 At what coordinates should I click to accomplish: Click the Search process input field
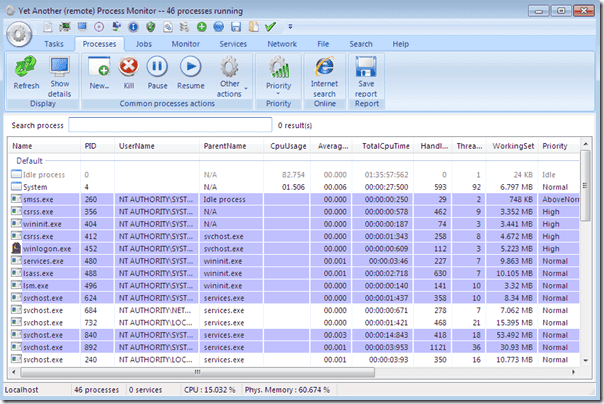pyautogui.click(x=170, y=125)
